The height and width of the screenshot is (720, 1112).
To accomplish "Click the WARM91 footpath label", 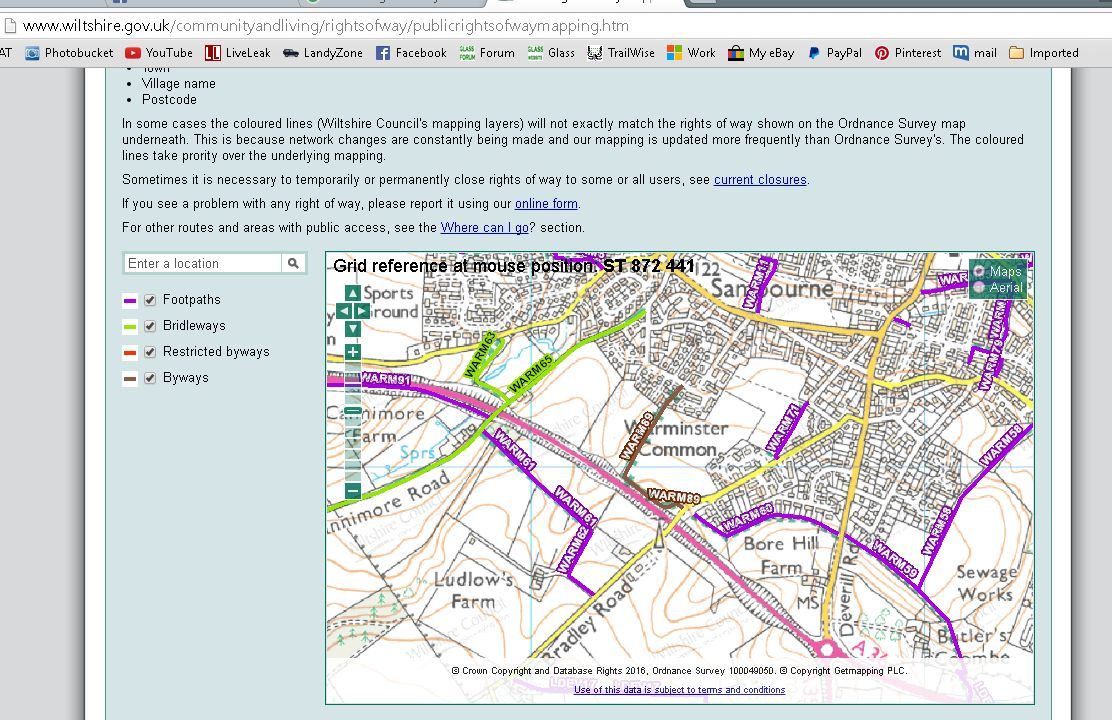I will [386, 380].
